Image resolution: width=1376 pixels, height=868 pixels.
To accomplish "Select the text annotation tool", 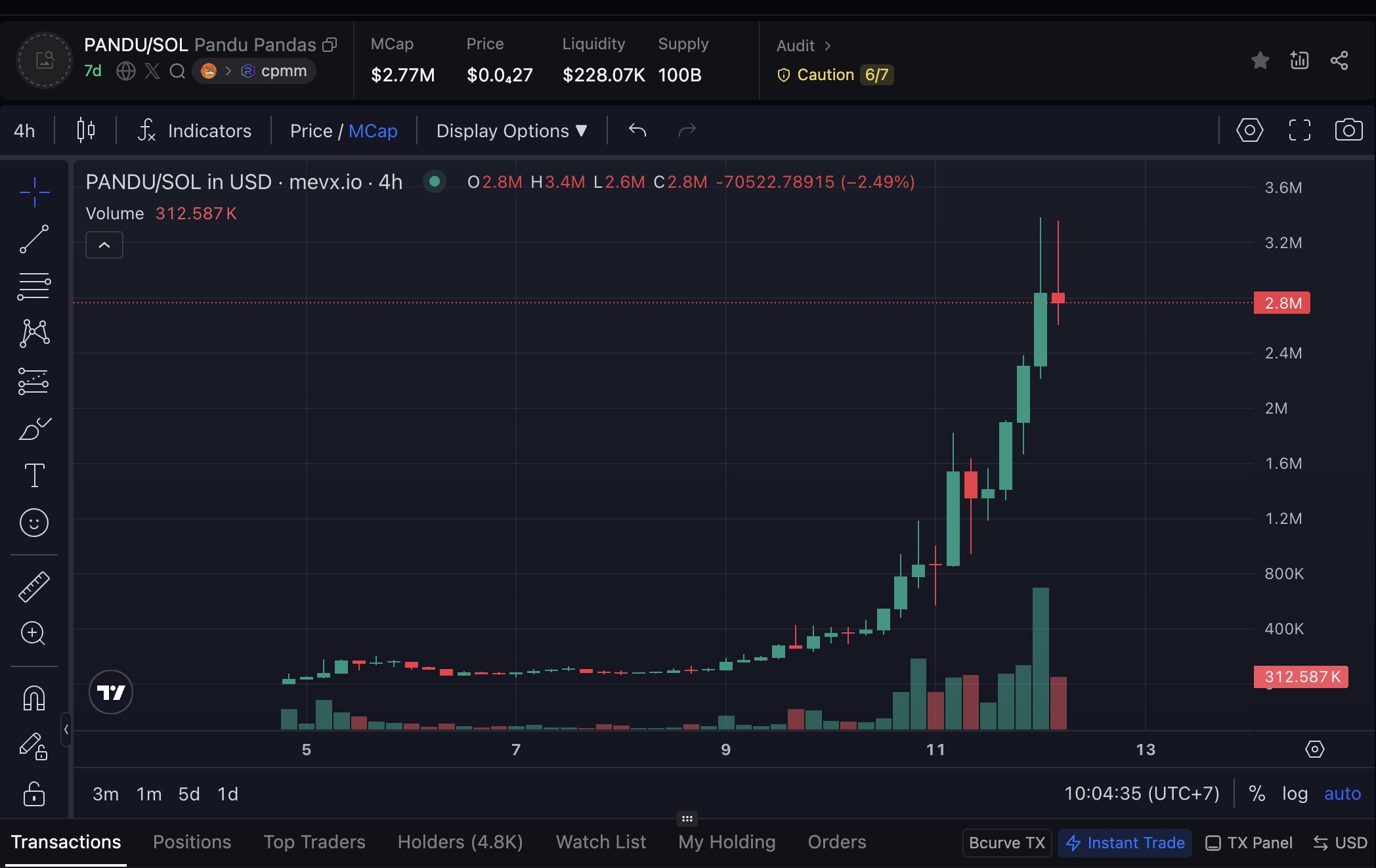I will click(34, 475).
